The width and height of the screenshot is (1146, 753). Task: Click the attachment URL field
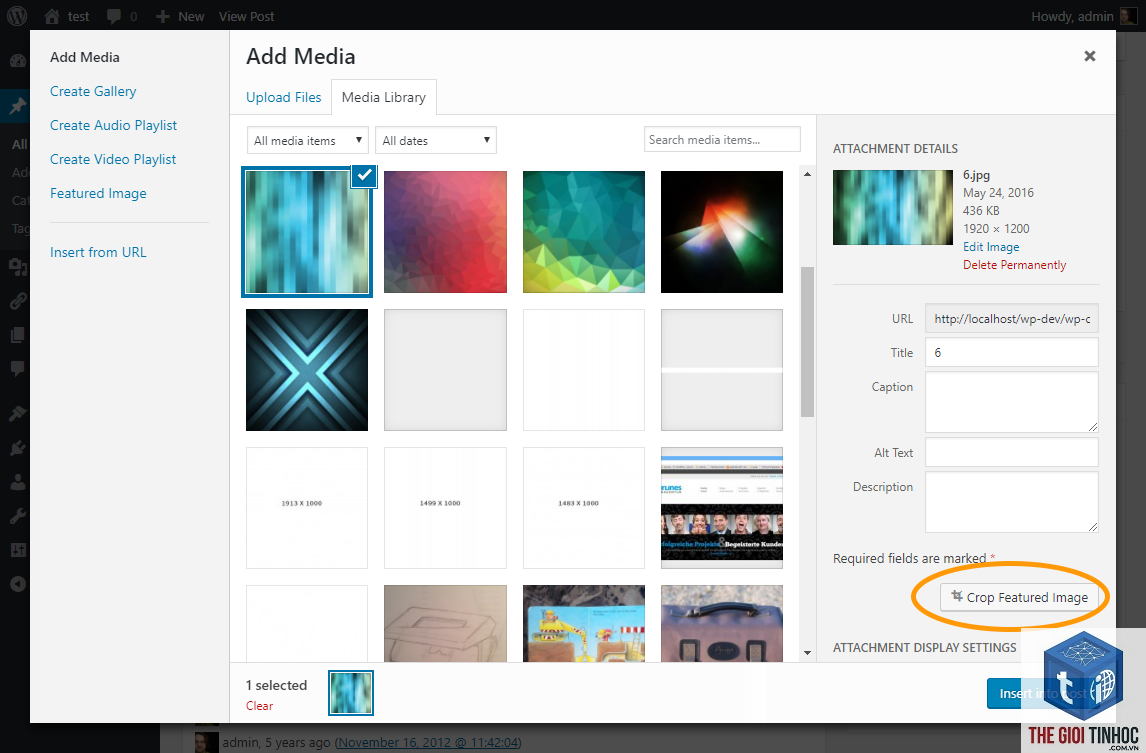pyautogui.click(x=1012, y=319)
